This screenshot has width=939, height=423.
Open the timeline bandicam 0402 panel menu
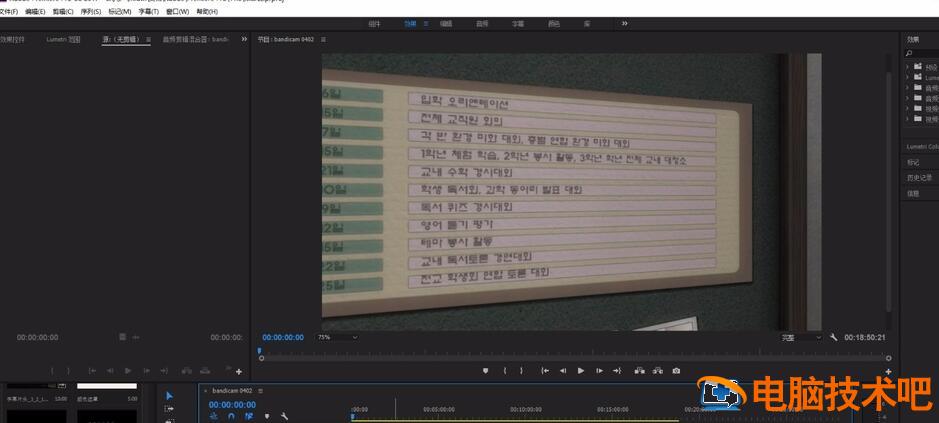(x=261, y=391)
